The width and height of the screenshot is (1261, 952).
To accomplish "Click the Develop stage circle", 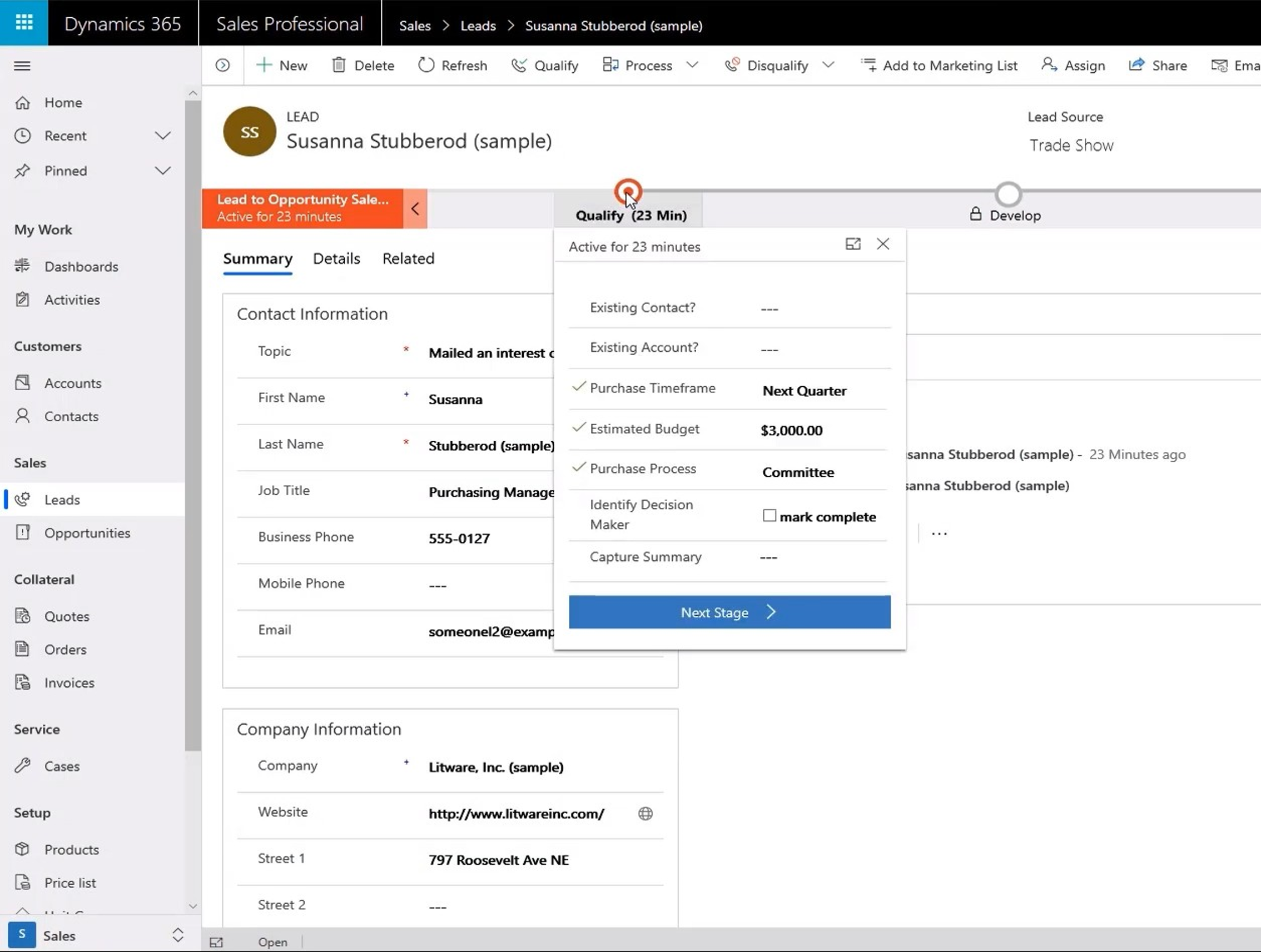I will pyautogui.click(x=1009, y=195).
